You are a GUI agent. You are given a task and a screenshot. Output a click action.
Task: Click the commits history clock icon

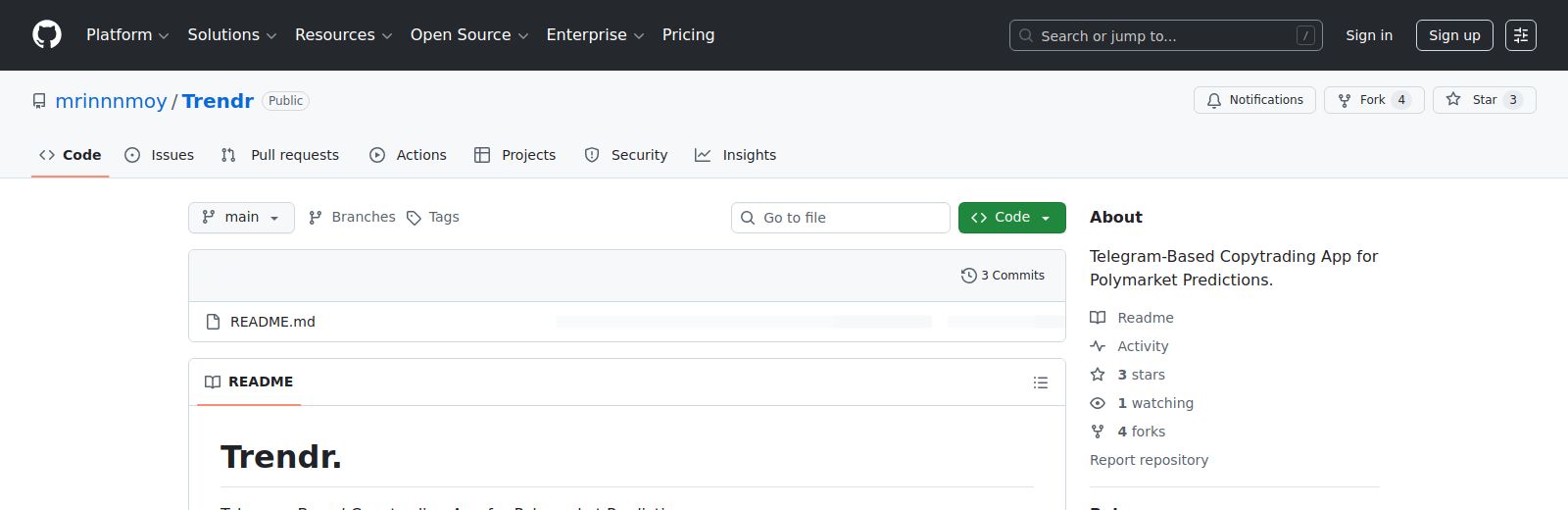pyautogui.click(x=968, y=276)
